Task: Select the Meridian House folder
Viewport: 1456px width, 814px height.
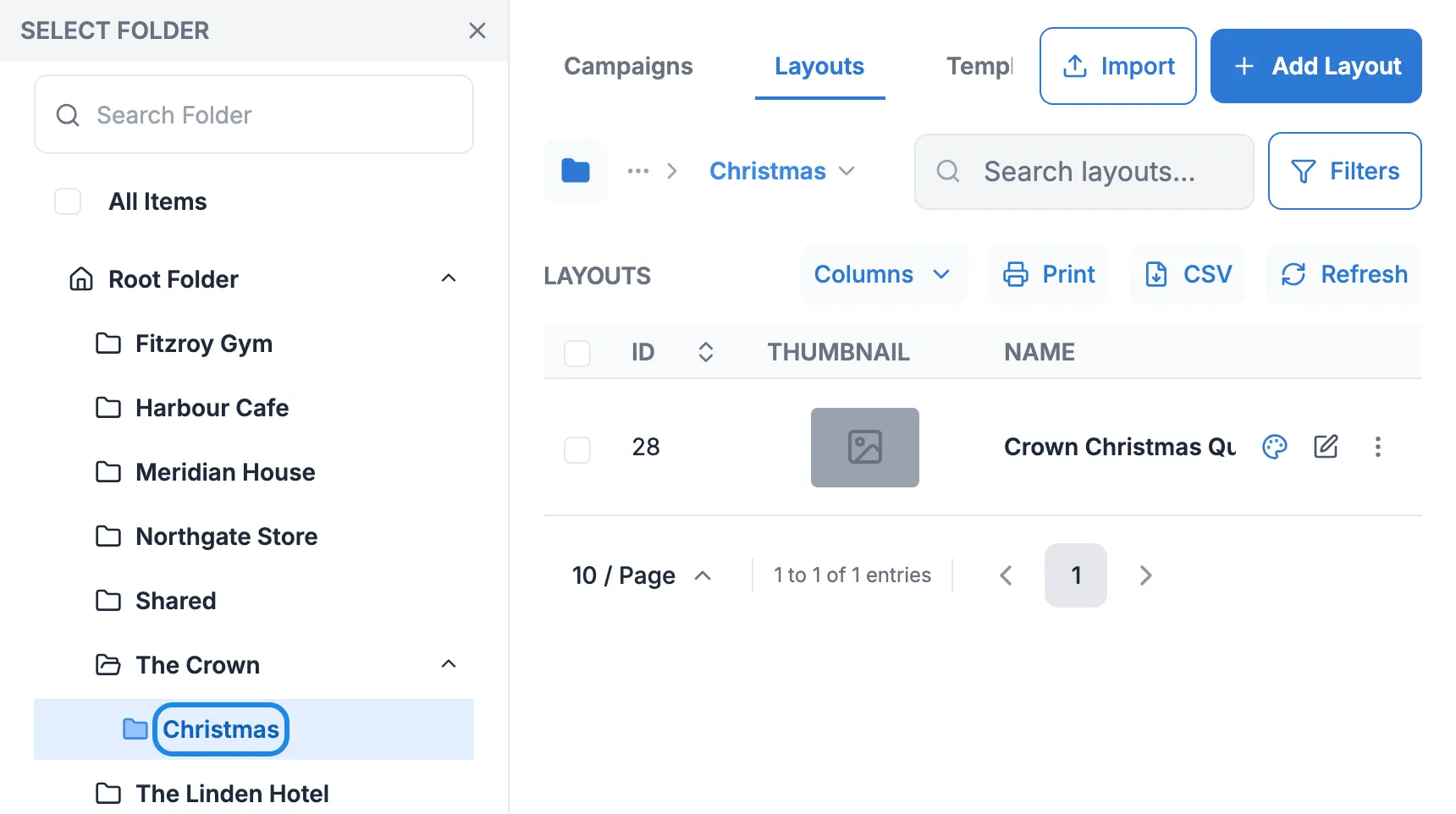Action: [x=225, y=472]
